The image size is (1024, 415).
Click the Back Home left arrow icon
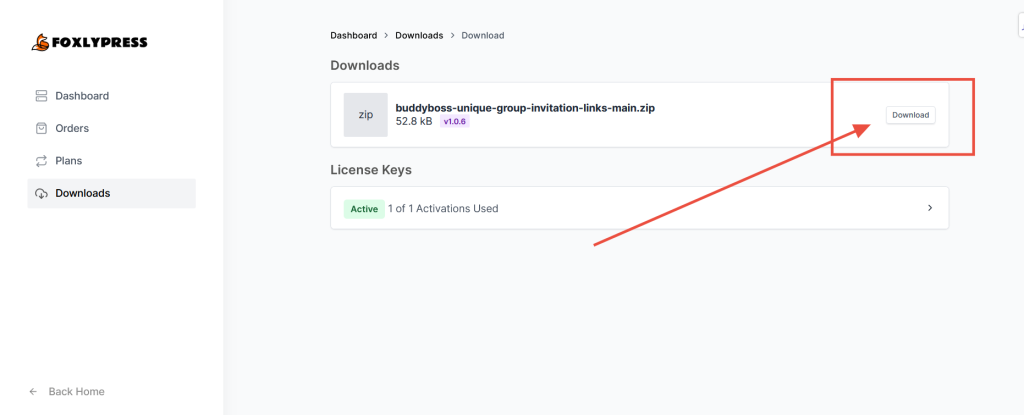(33, 391)
